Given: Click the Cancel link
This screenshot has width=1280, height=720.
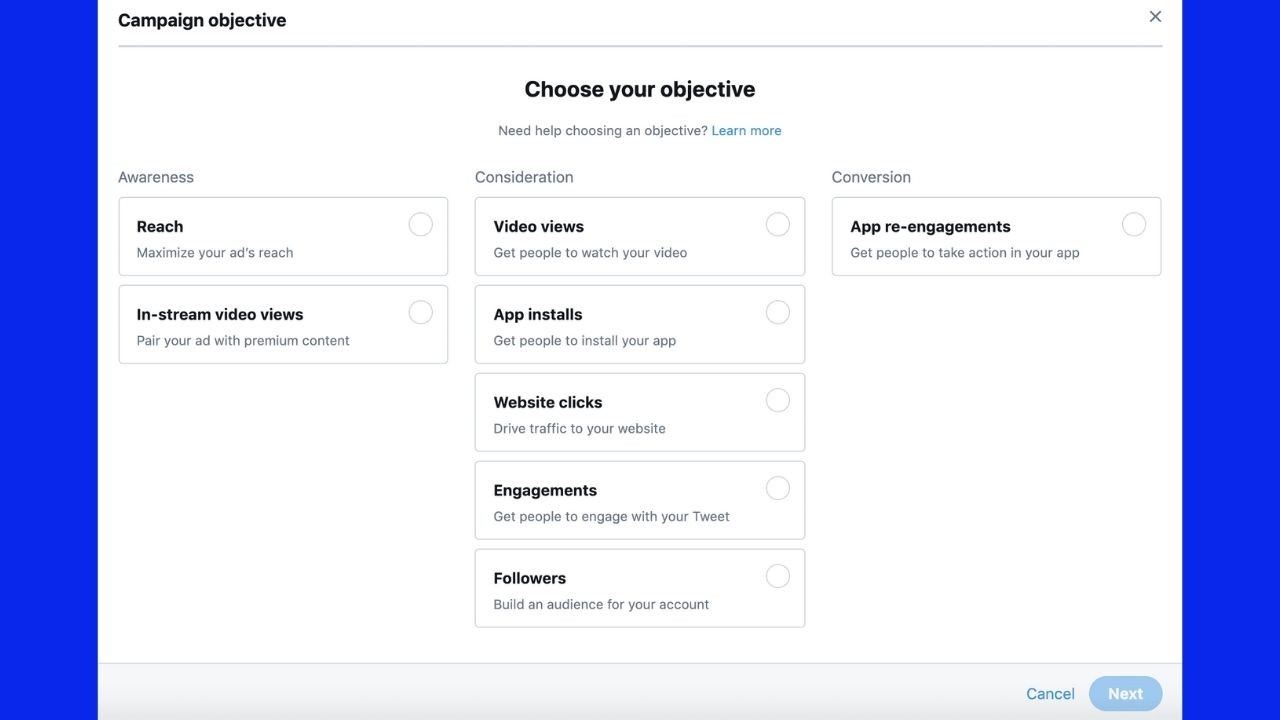Looking at the screenshot, I should click(x=1050, y=694).
